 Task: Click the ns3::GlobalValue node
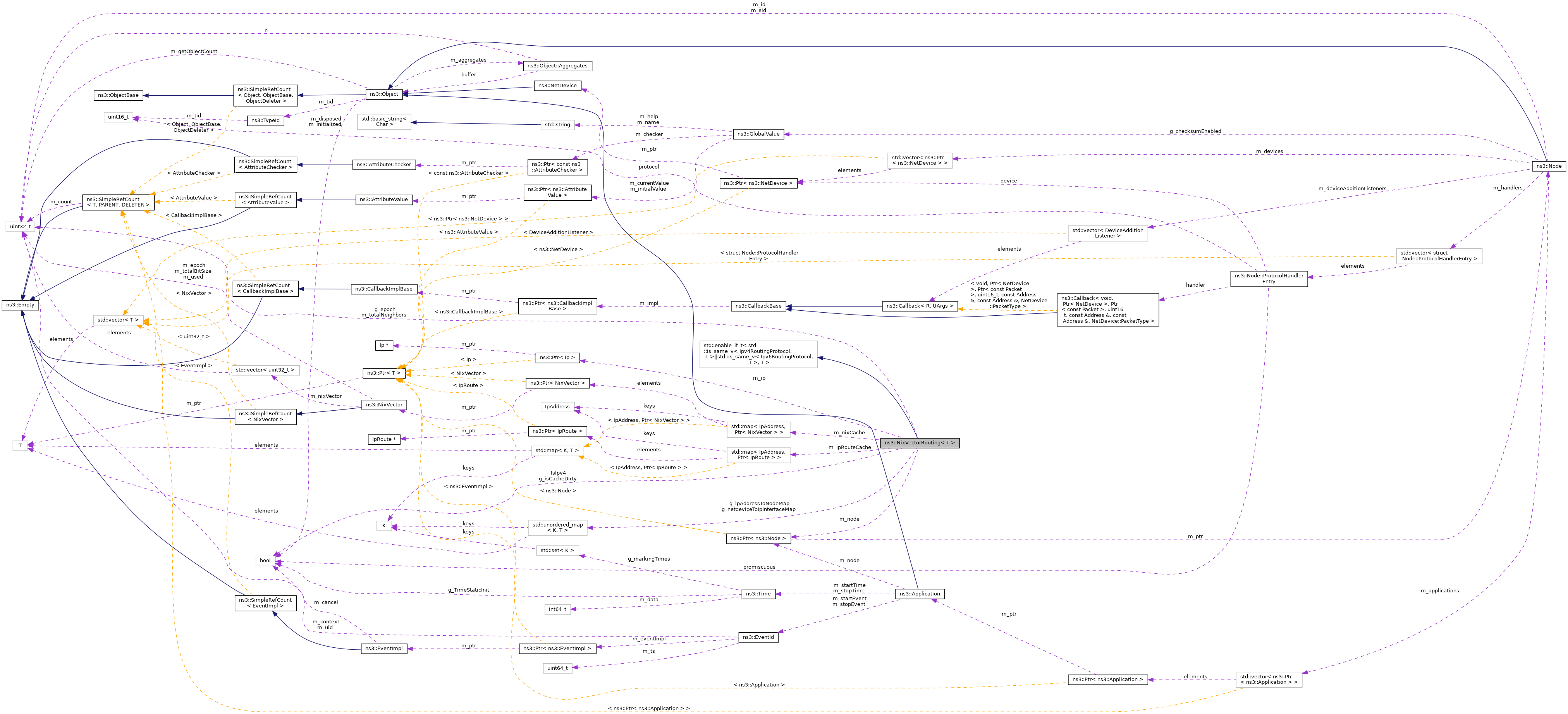758,134
